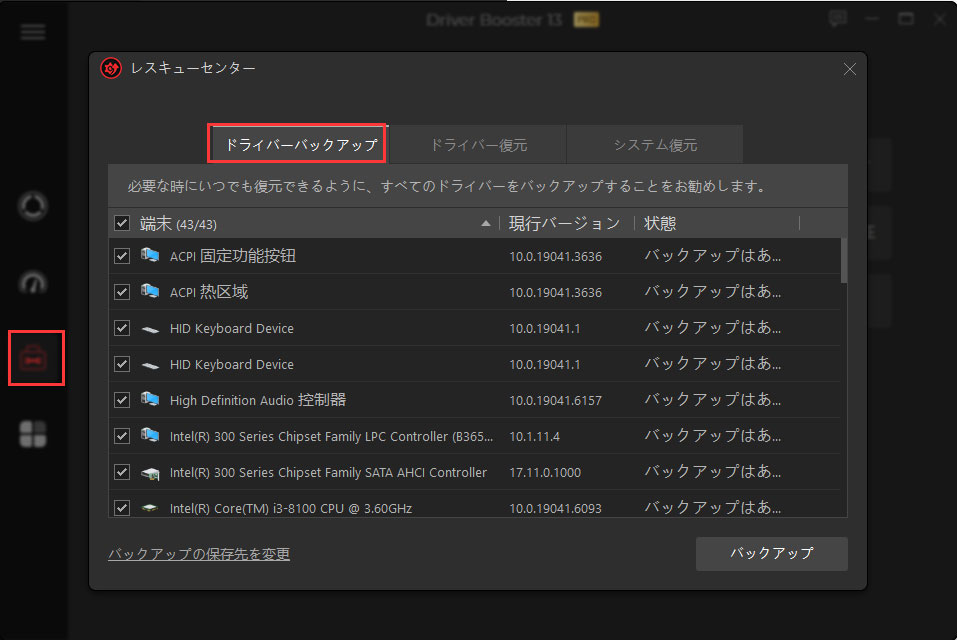Click the High Definition Audio device icon
957x640 pixels.
point(150,400)
